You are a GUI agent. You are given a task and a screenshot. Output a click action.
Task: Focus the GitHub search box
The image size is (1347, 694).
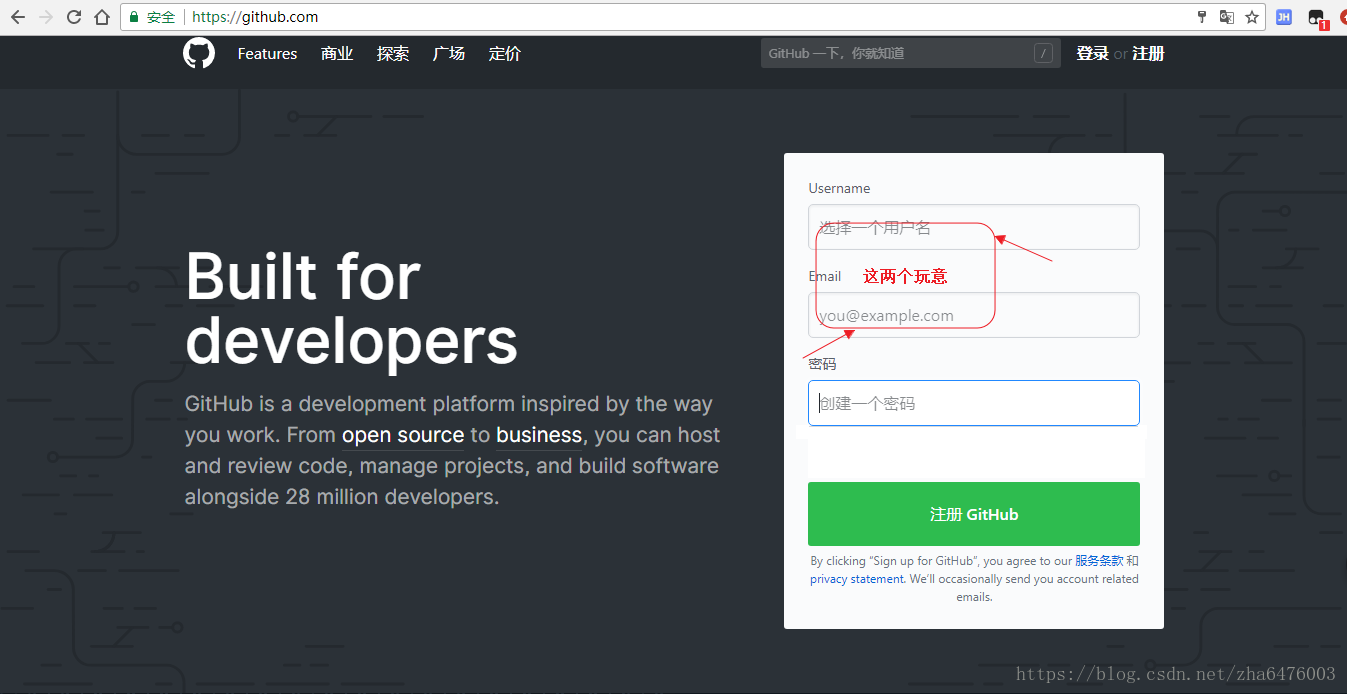tap(910, 53)
